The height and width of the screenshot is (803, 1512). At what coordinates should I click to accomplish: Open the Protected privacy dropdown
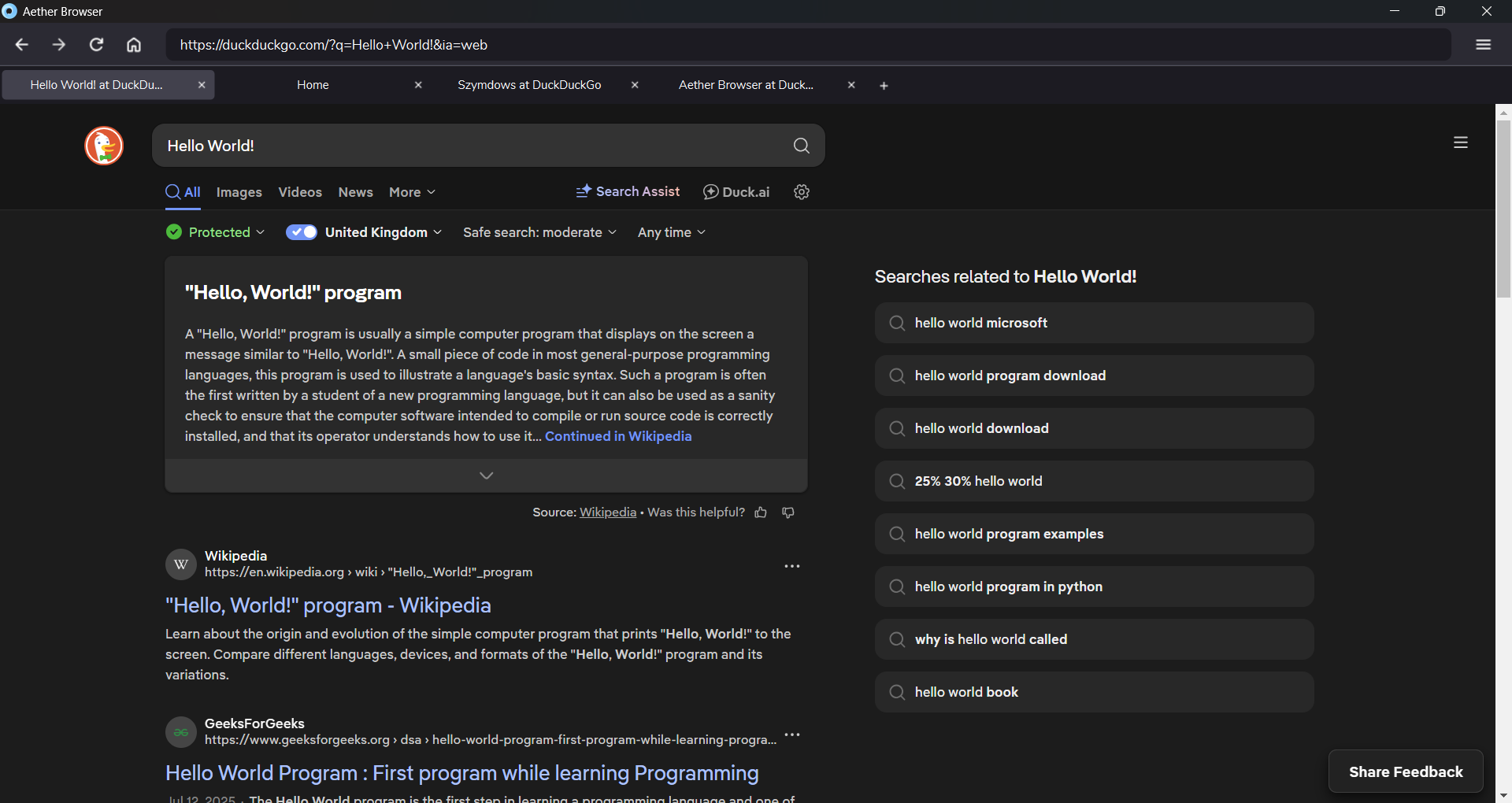tap(216, 232)
